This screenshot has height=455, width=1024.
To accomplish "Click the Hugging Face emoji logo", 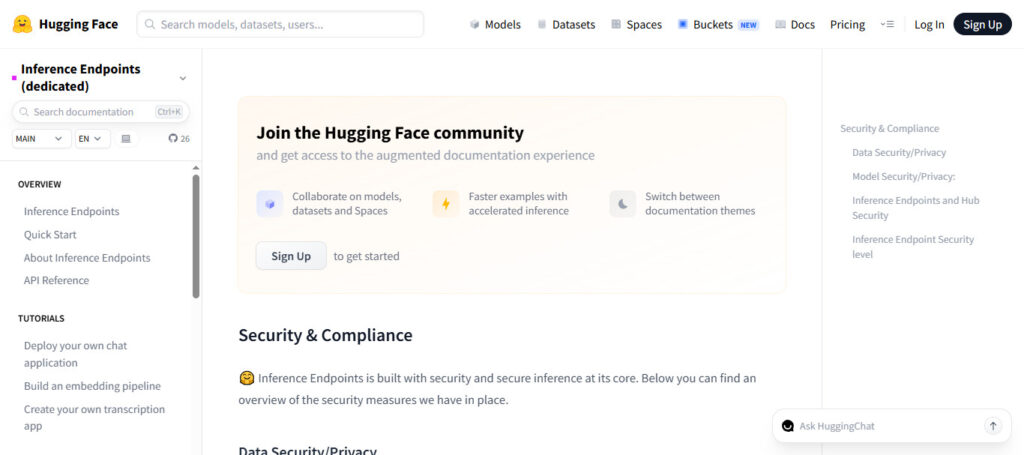I will [22, 24].
